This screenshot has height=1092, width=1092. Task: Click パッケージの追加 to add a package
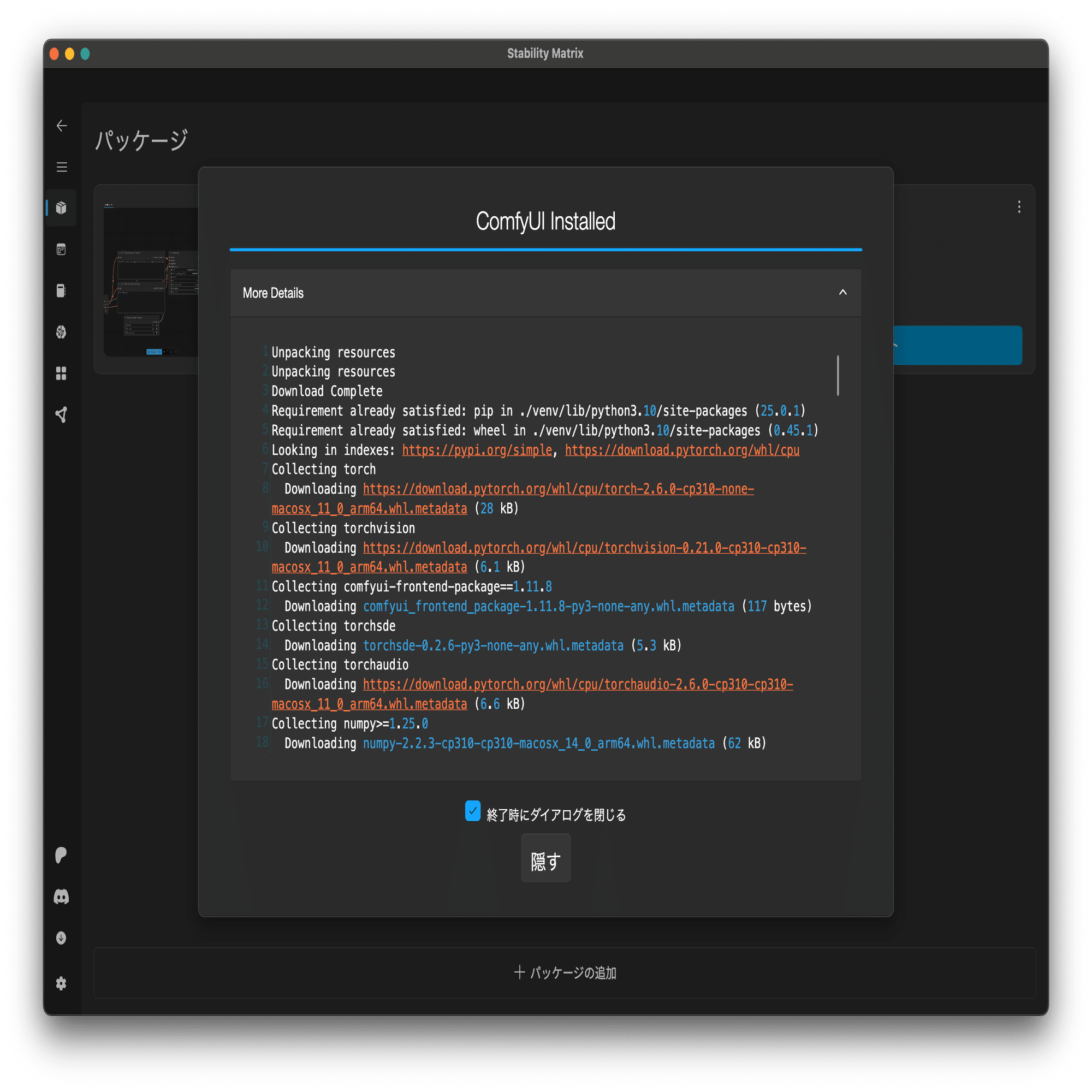pos(565,973)
